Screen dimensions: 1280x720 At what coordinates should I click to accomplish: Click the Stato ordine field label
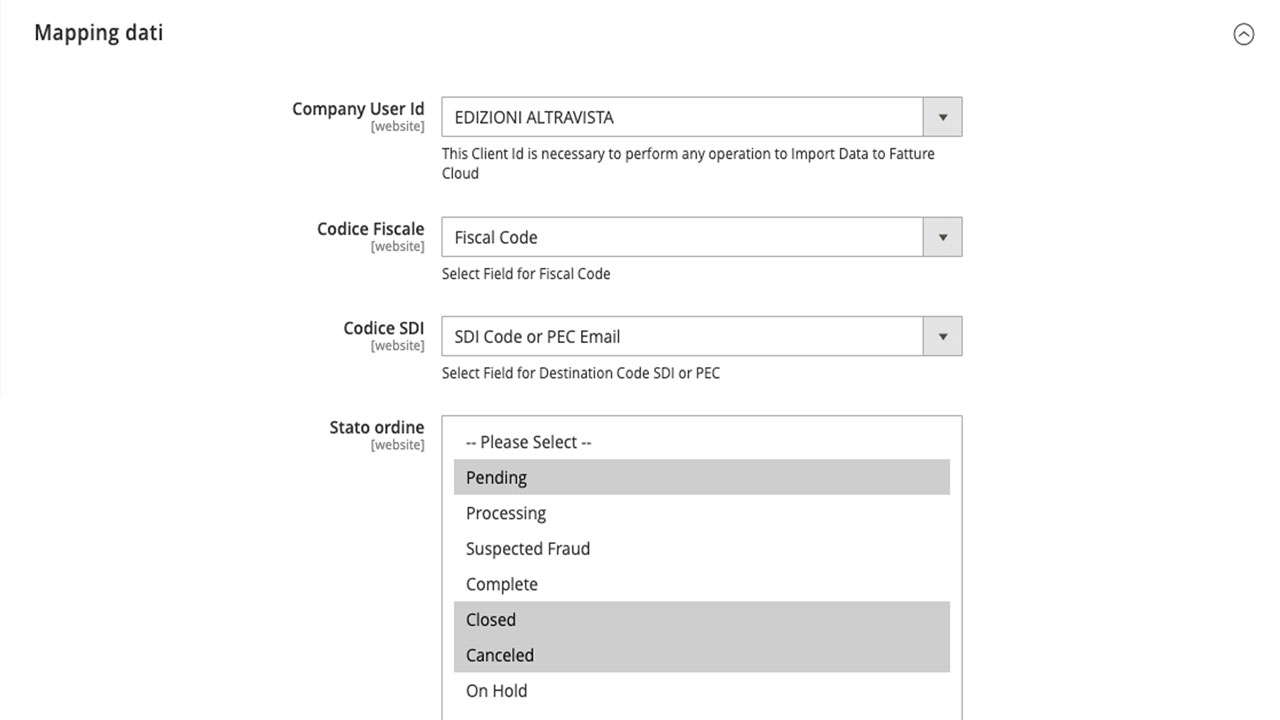[x=376, y=427]
